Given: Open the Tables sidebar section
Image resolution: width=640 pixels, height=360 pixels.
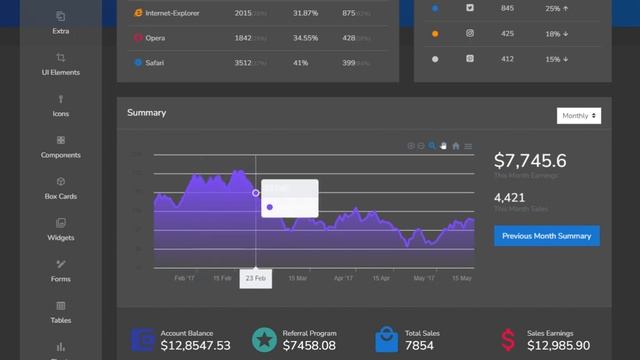Looking at the screenshot, I should point(60,312).
